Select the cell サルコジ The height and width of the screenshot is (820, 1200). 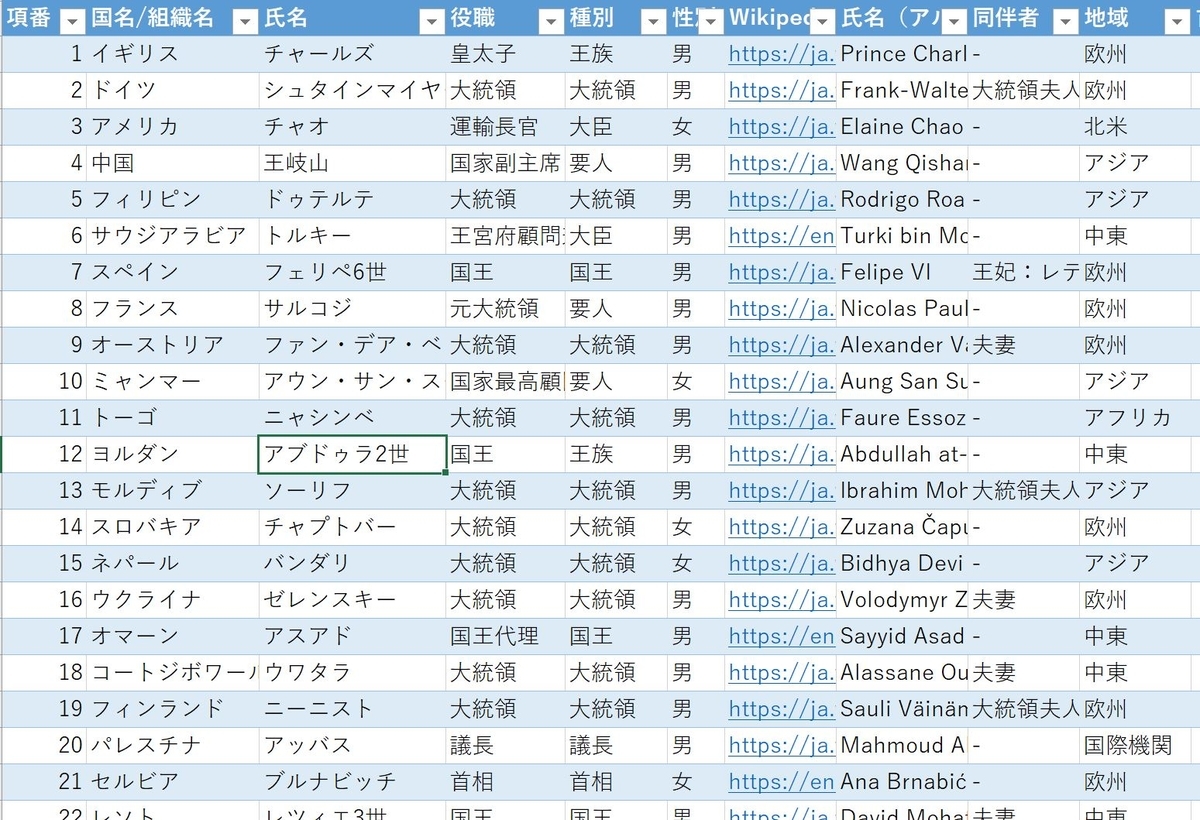click(353, 309)
